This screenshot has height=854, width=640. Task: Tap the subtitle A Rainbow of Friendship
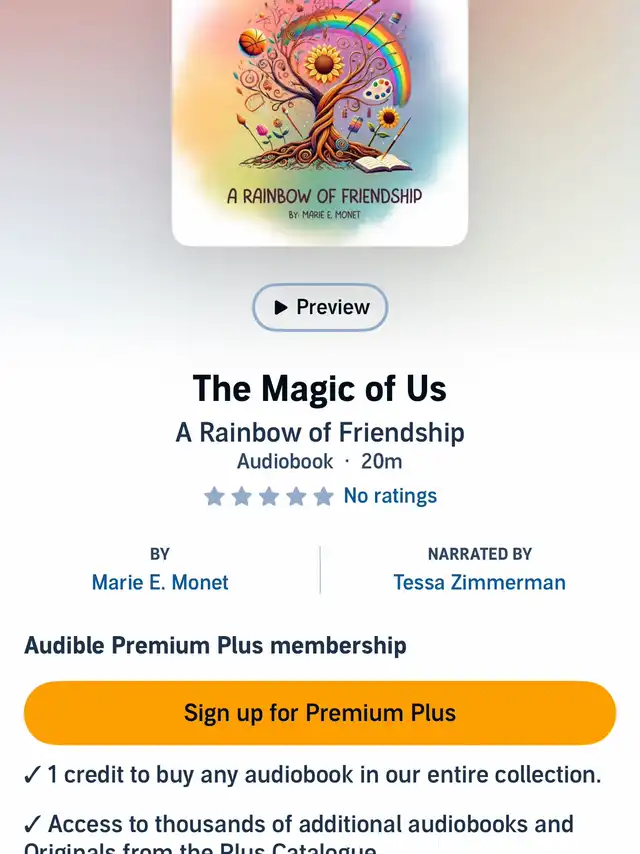[x=320, y=432]
